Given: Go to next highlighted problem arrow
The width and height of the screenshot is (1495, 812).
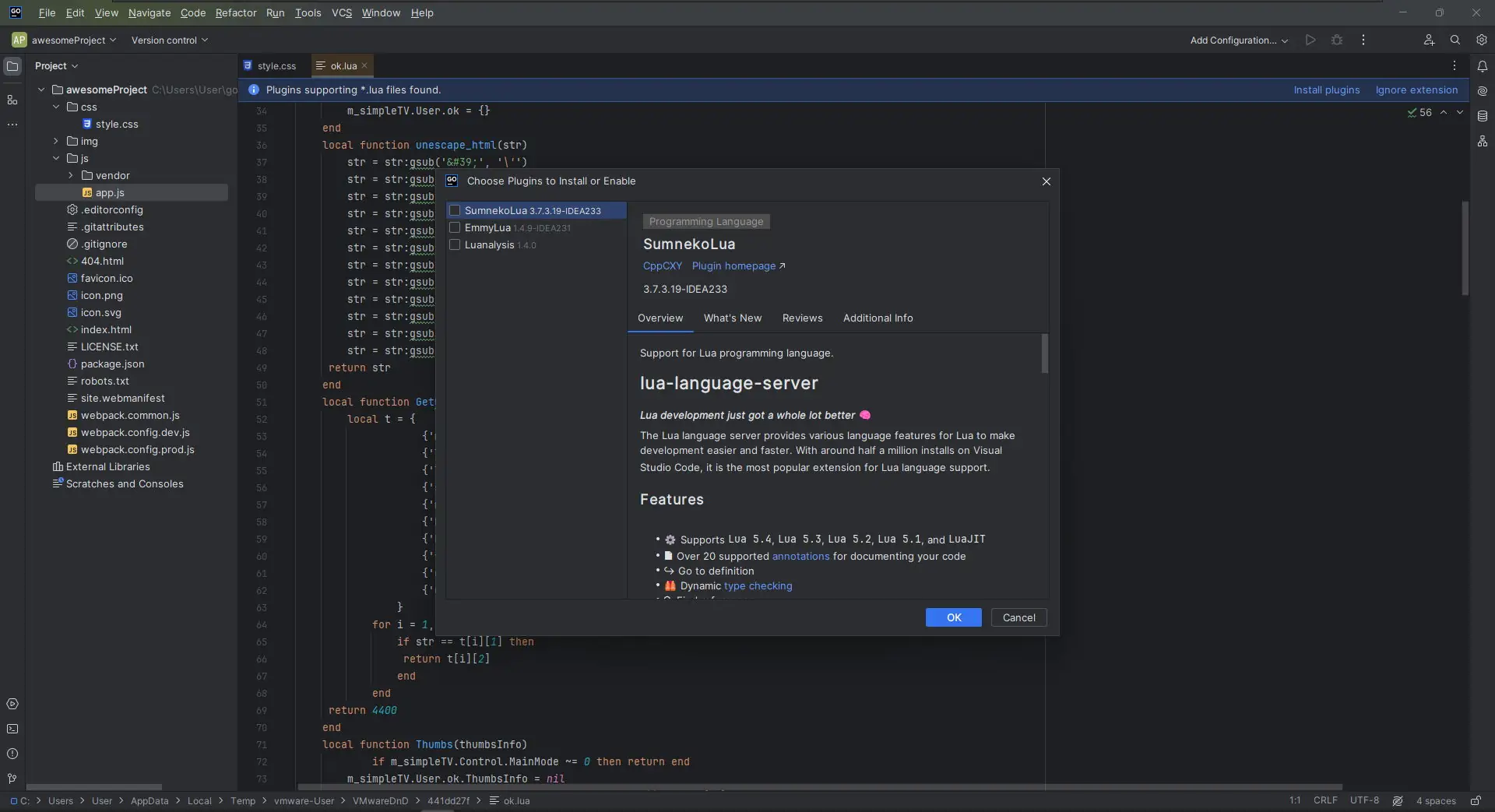Looking at the screenshot, I should (x=1460, y=112).
